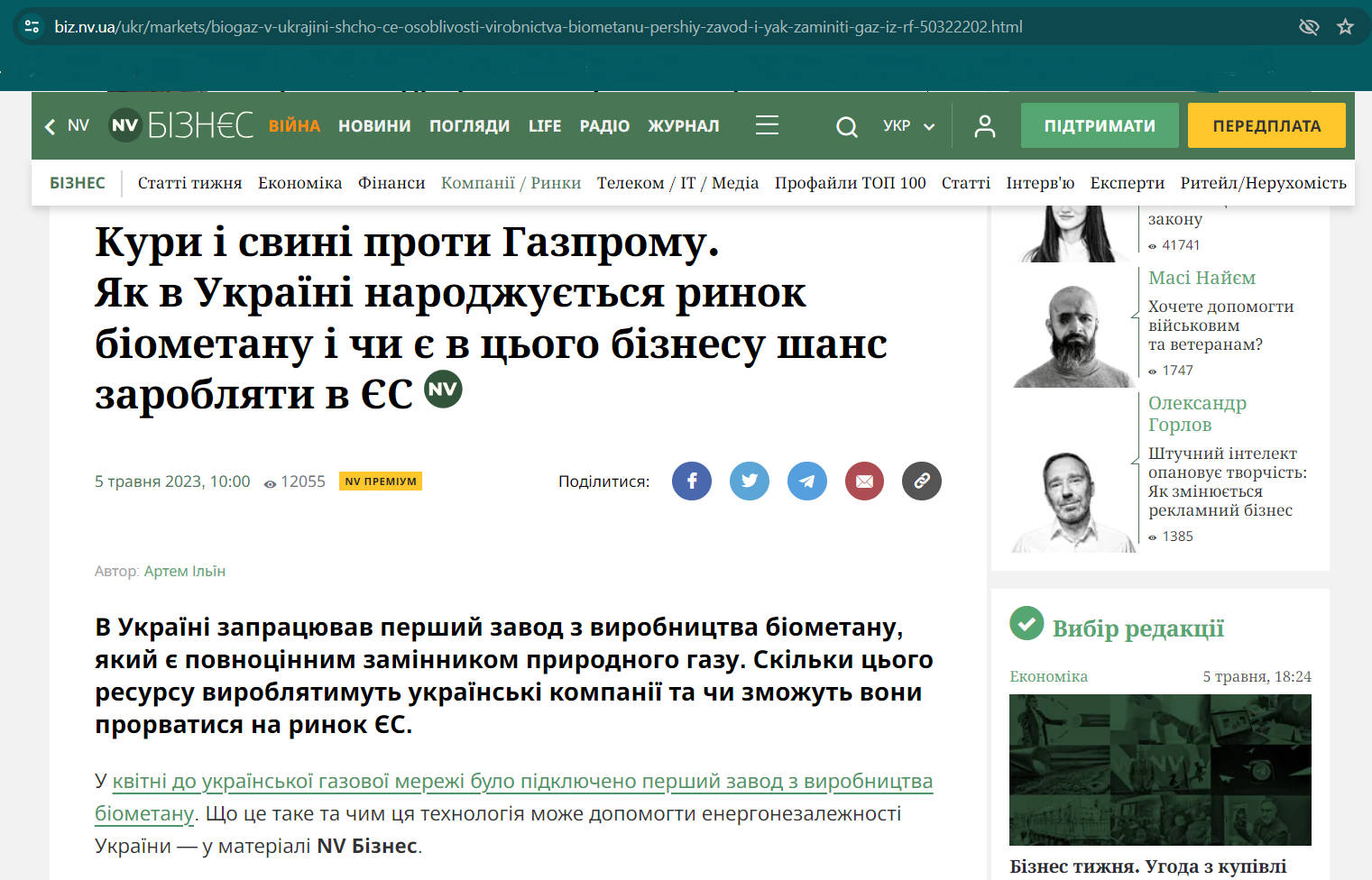Bookmark page with star icon
This screenshot has width=1372, height=880.
click(x=1345, y=27)
